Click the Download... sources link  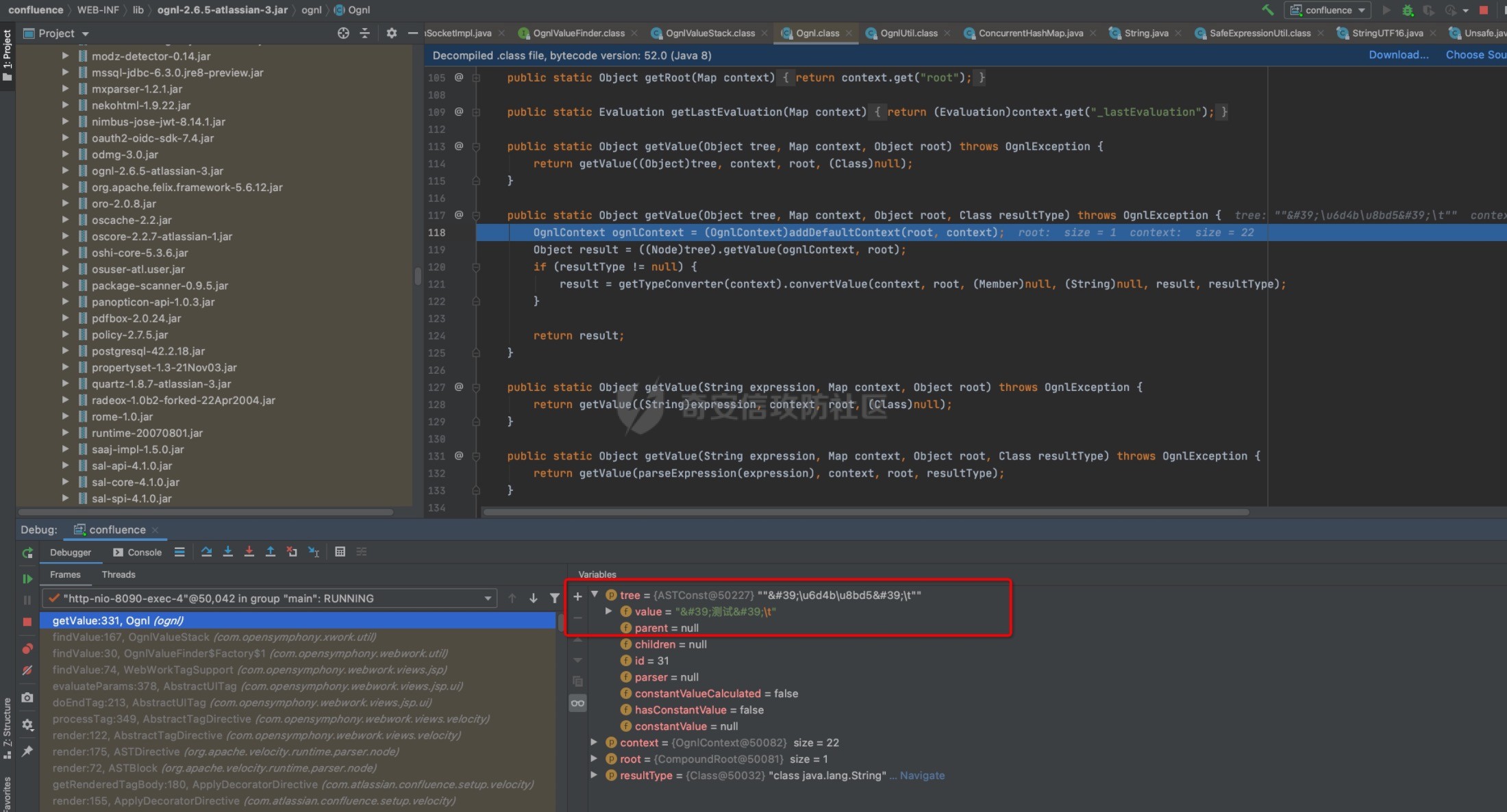[1398, 55]
